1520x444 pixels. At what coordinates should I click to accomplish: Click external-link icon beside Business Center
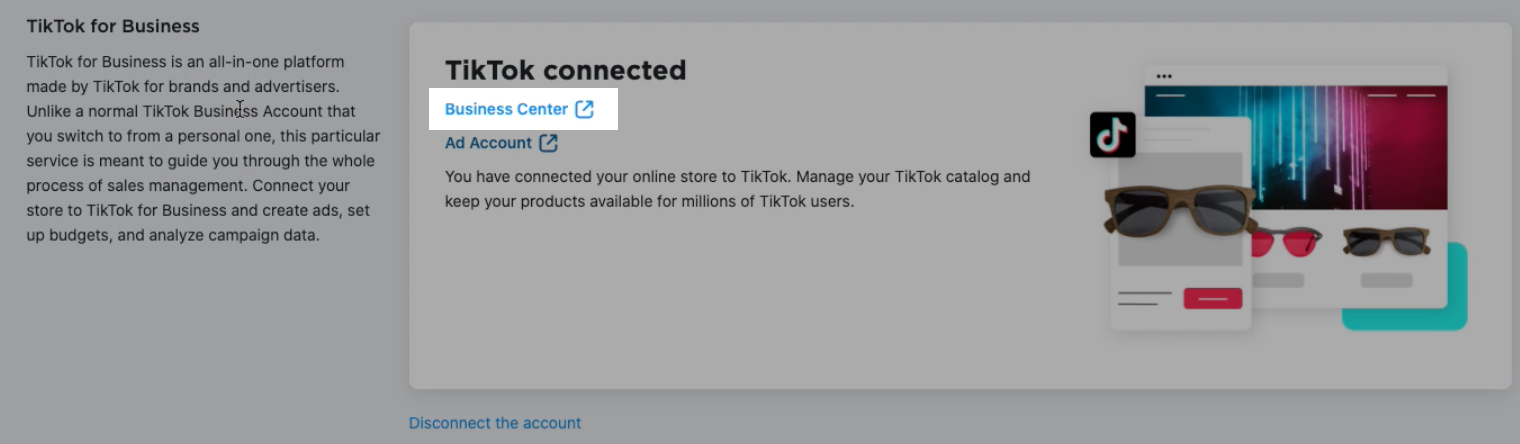point(585,109)
